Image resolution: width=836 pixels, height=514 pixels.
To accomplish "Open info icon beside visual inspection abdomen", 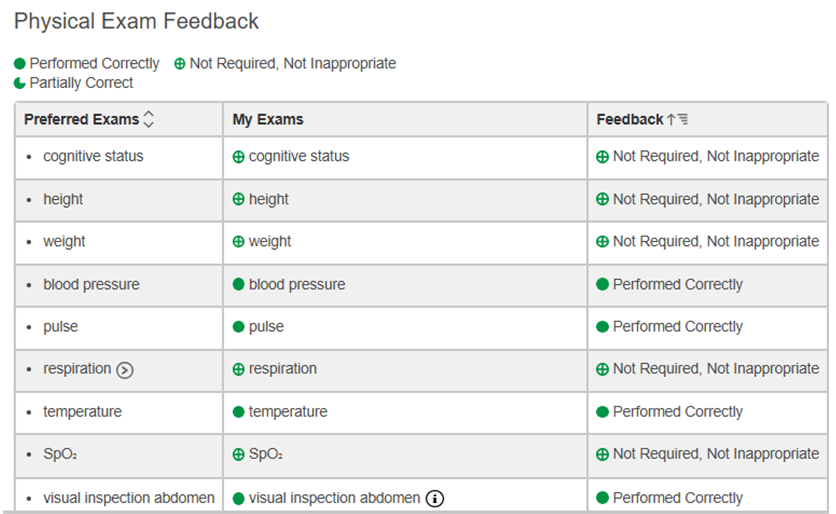I will (x=435, y=499).
